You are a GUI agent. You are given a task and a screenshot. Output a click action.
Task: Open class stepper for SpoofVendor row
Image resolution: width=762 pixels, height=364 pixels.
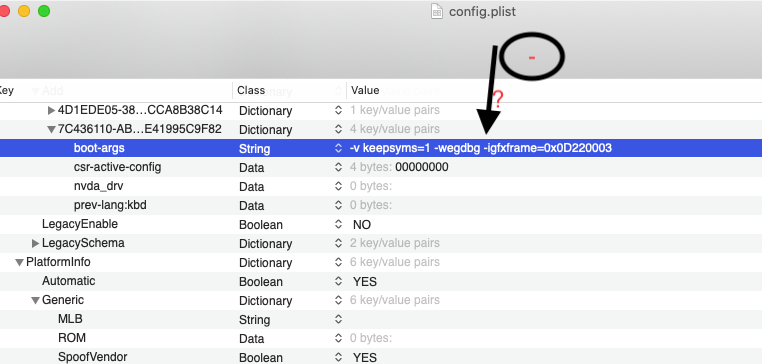click(x=338, y=357)
